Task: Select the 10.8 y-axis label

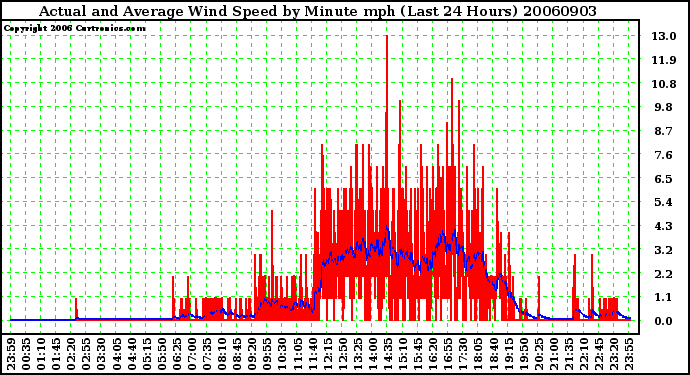Action: 664,84
